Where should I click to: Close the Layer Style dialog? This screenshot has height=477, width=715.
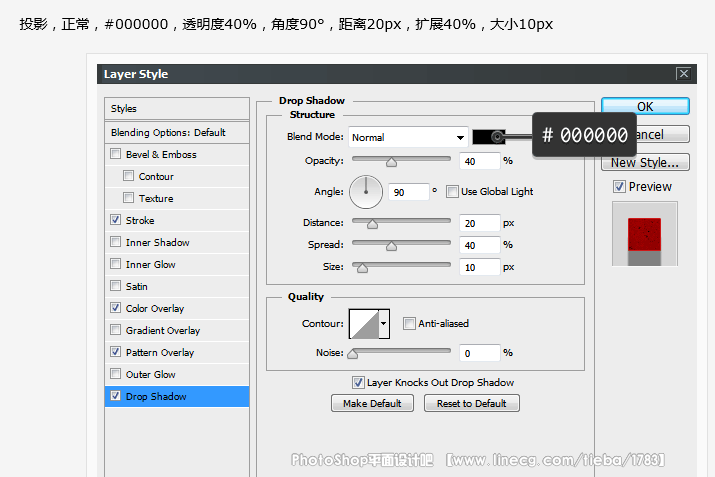click(683, 73)
